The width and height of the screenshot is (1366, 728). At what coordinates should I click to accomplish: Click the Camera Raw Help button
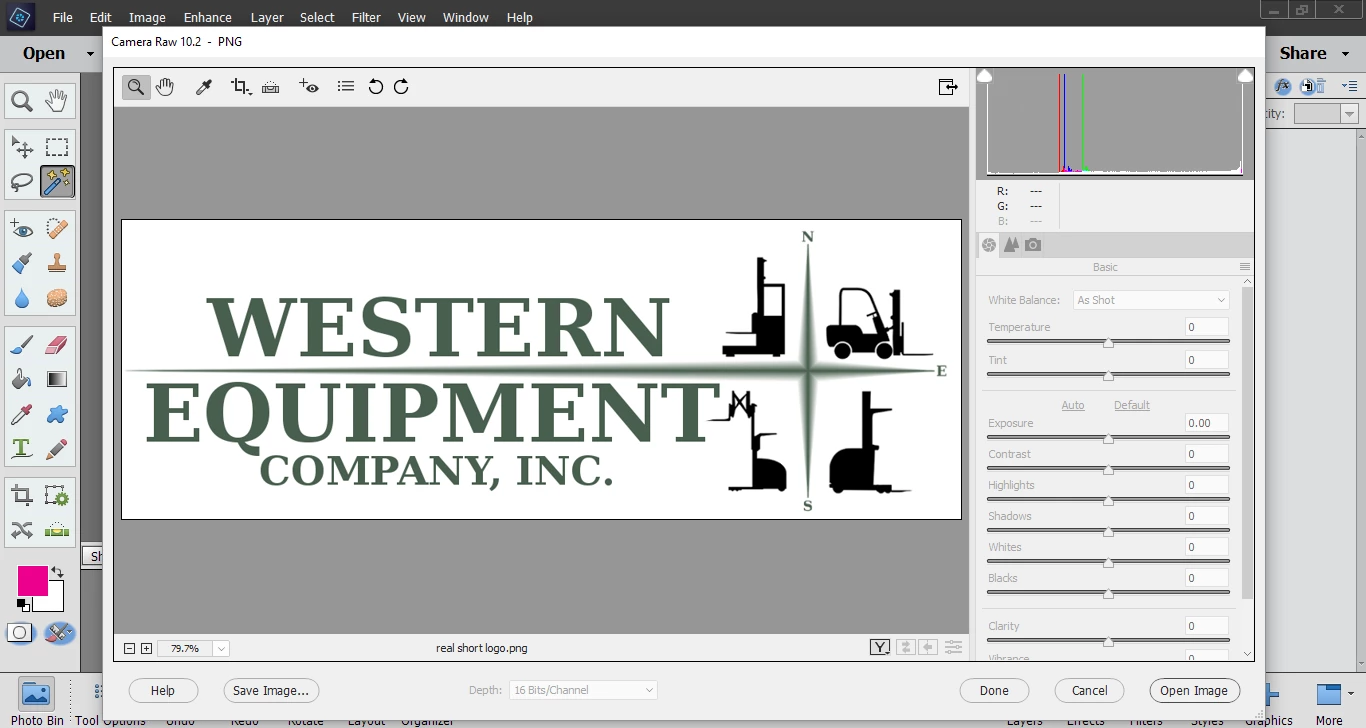163,690
